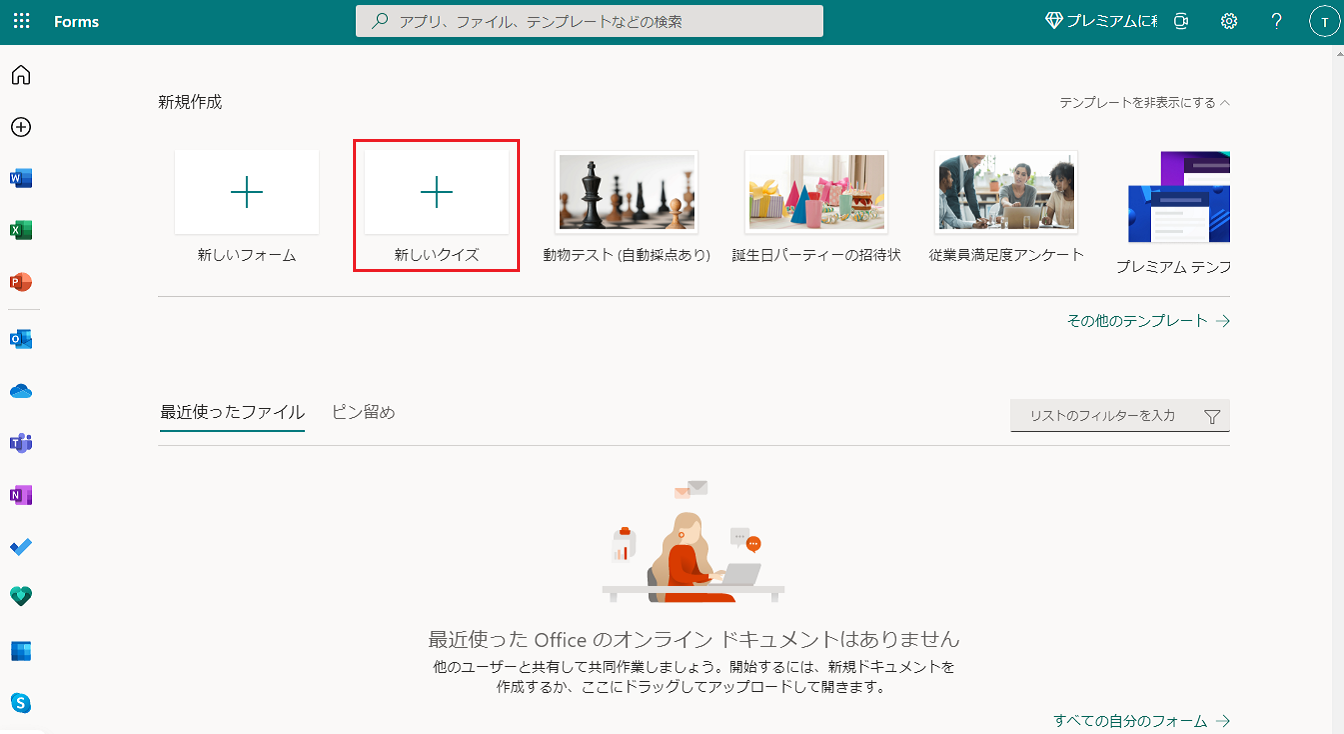Select the 最近使ったファイル tab
The height and width of the screenshot is (734, 1344).
click(x=232, y=412)
